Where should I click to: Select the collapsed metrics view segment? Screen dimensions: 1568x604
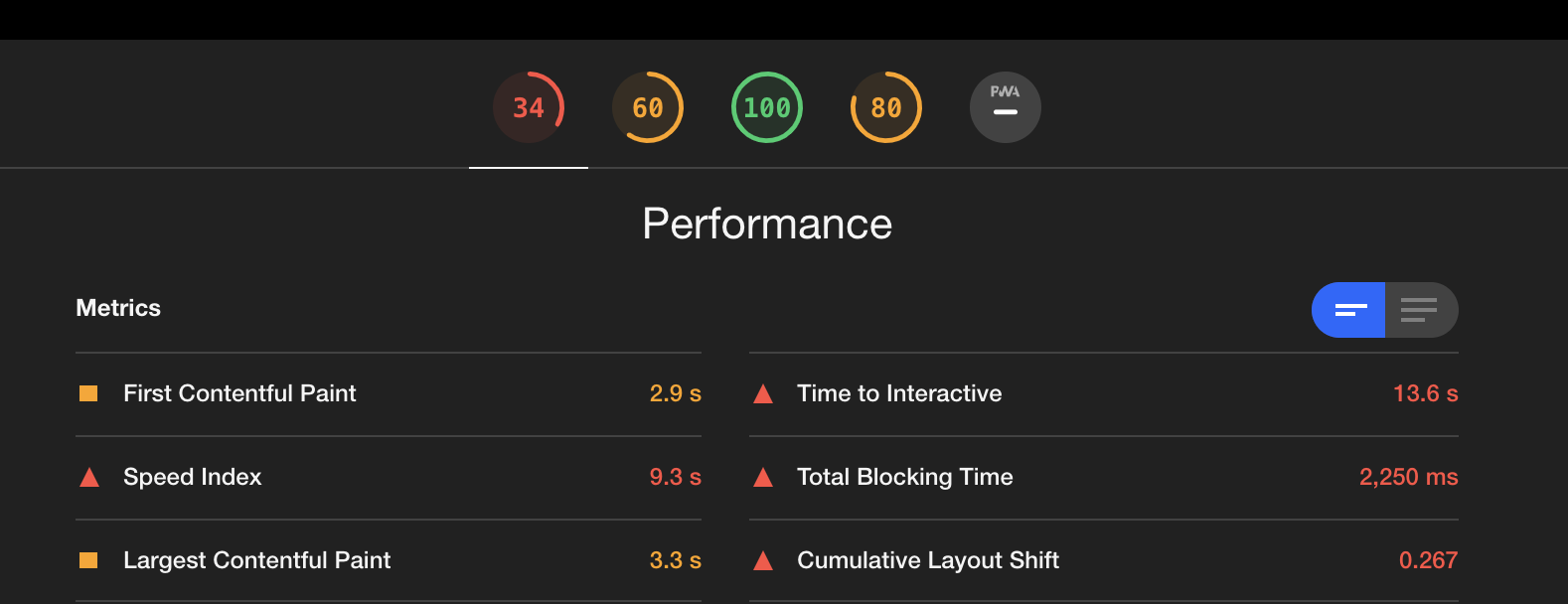tap(1348, 309)
